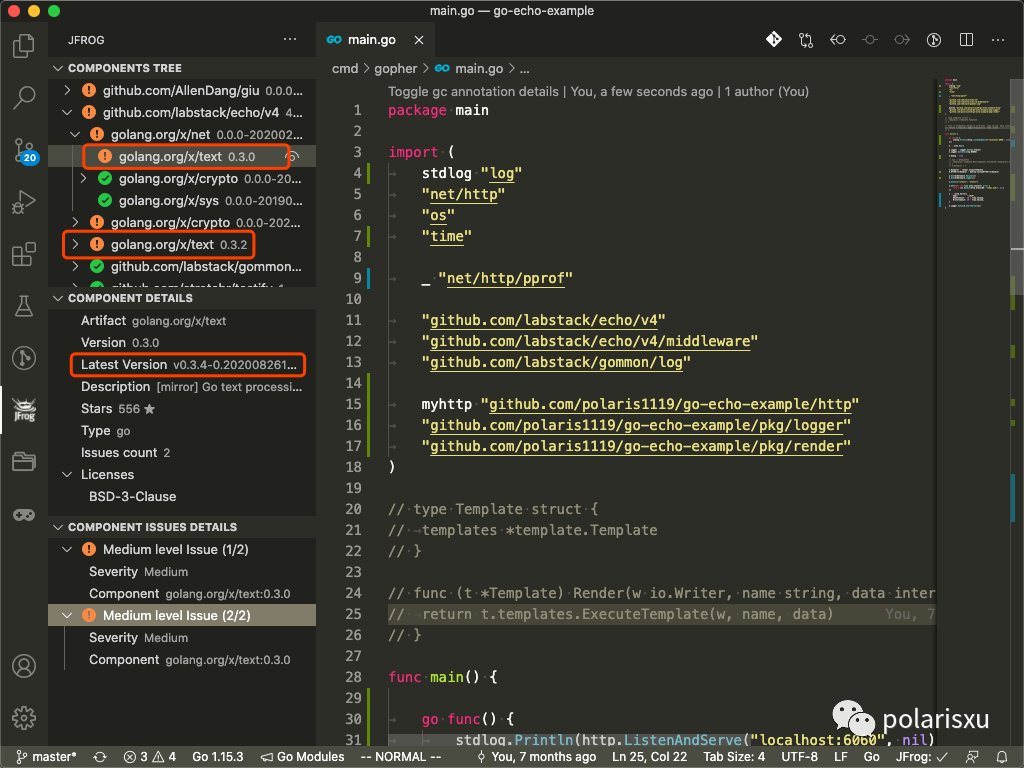Select the BSD-3-Clause license row
The width and height of the screenshot is (1024, 768).
[x=182, y=497]
